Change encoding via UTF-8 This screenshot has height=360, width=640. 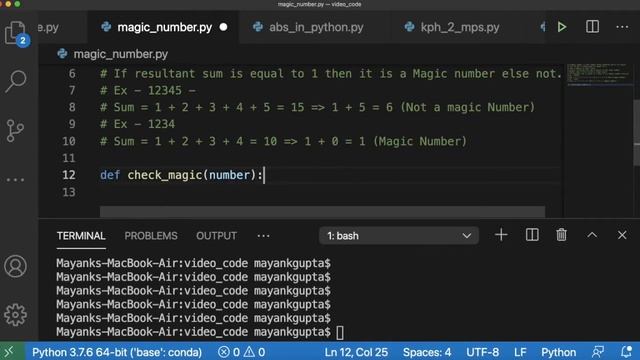pyautogui.click(x=482, y=352)
